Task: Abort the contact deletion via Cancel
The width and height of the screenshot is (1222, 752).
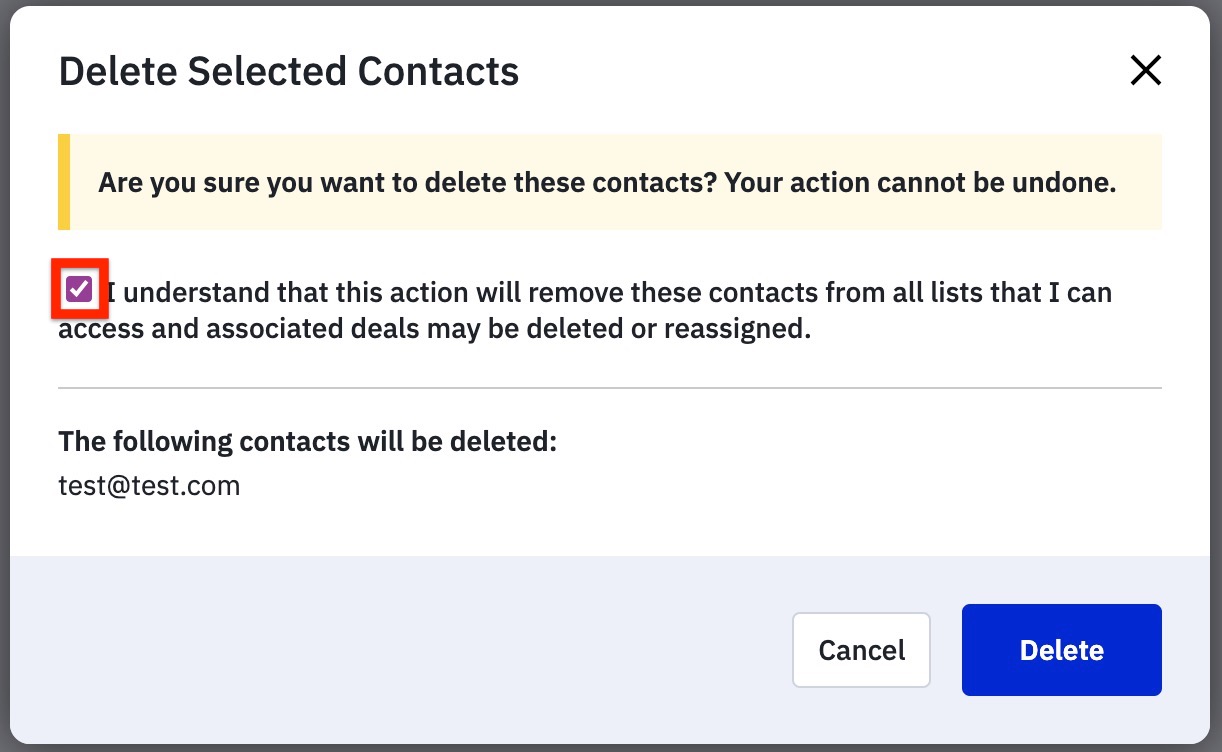Action: pos(861,650)
